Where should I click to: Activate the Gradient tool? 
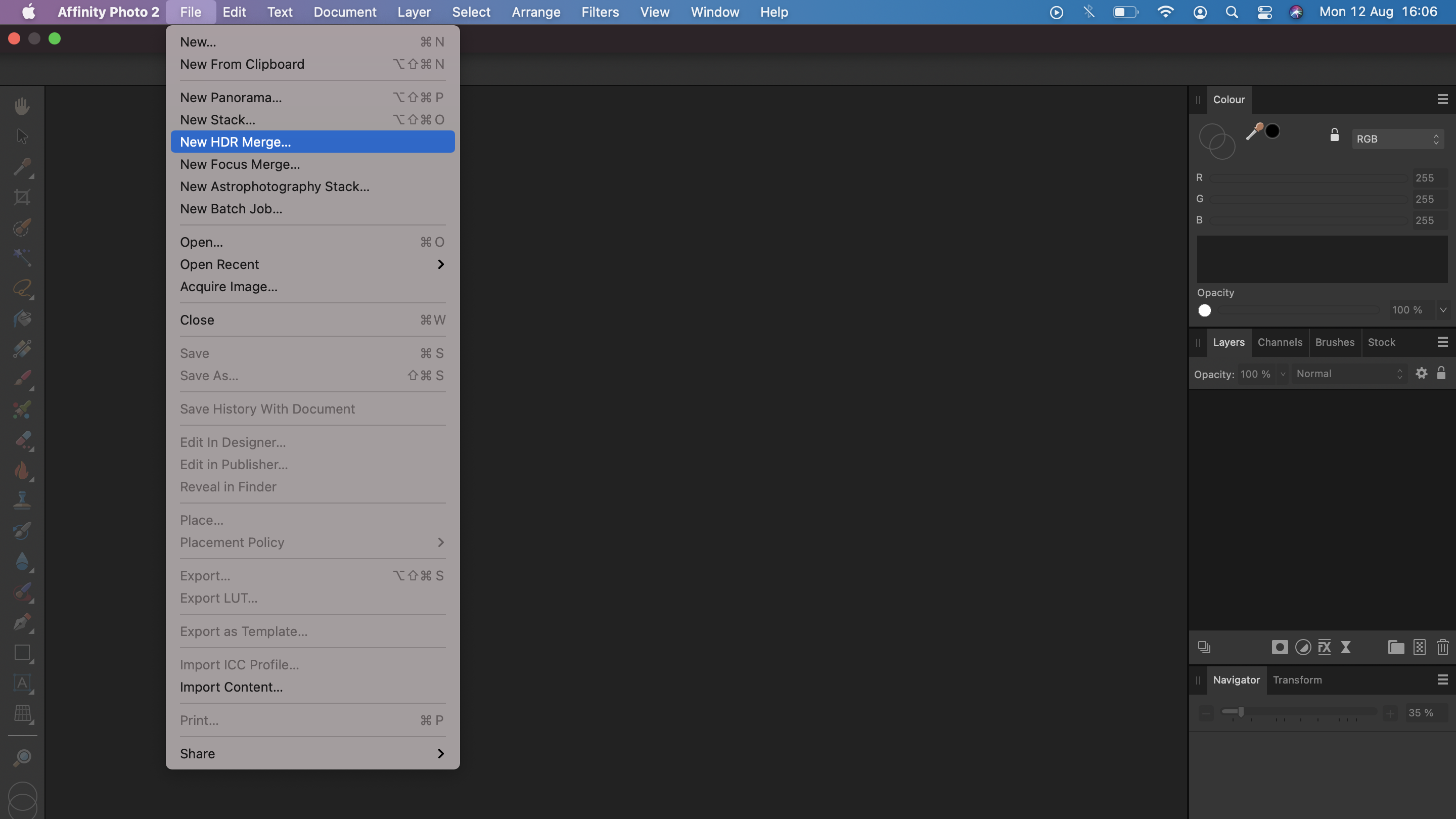click(22, 349)
